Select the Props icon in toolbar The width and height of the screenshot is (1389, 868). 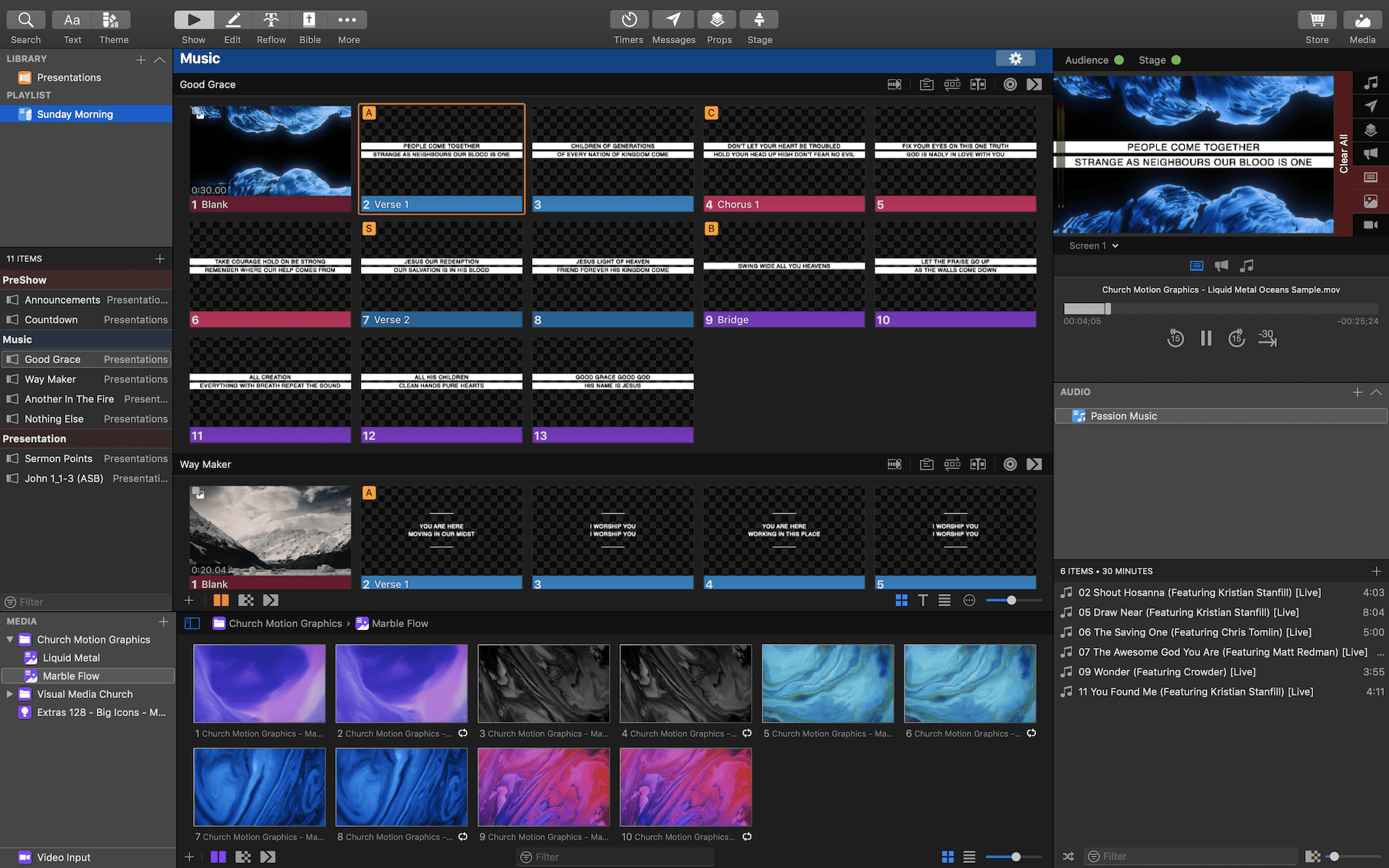click(x=718, y=19)
